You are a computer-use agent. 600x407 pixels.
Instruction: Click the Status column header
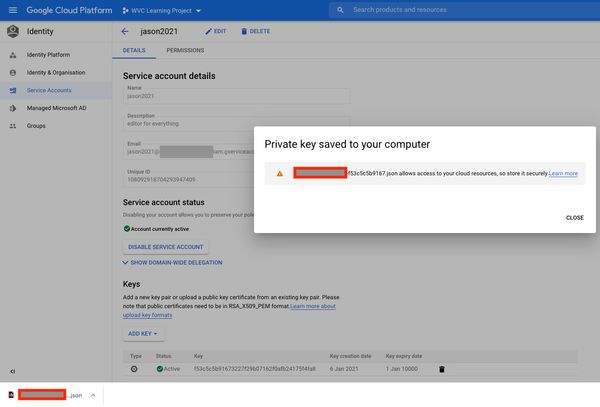tap(163, 356)
